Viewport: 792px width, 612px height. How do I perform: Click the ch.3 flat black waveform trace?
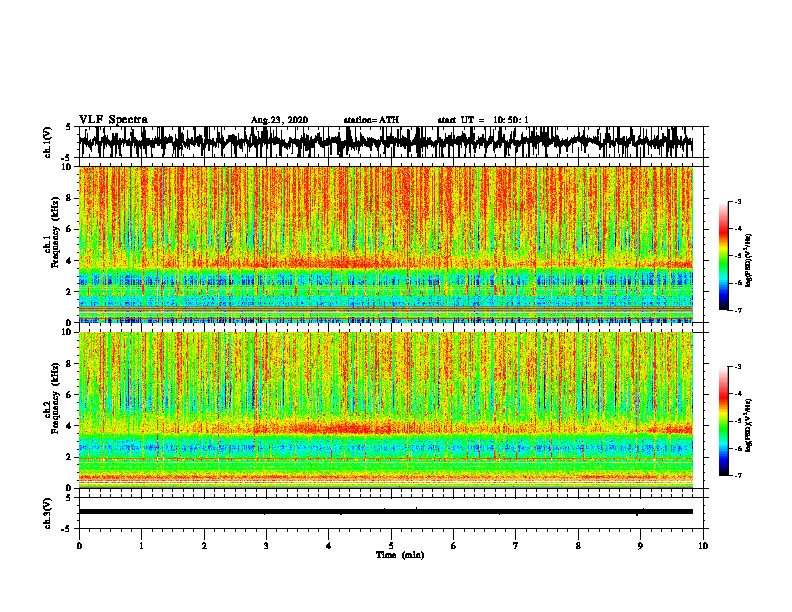[385, 512]
